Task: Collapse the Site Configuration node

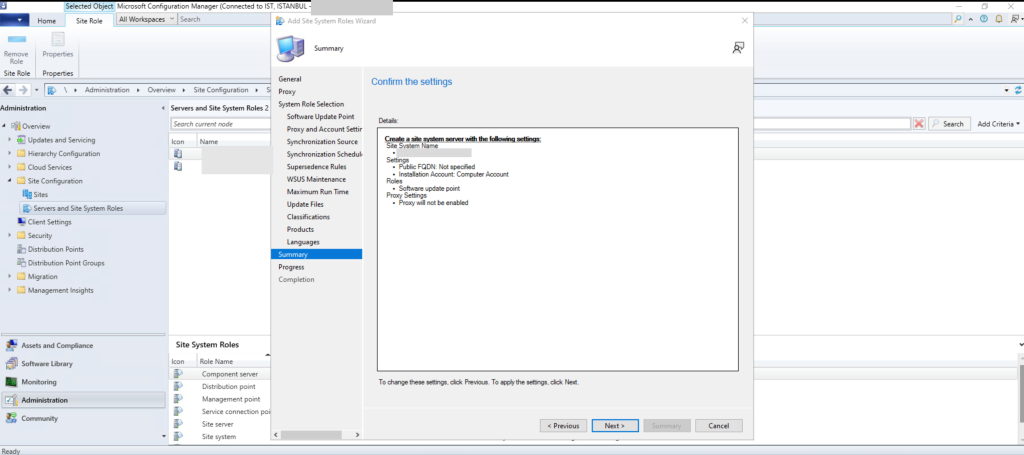Action: click(x=9, y=181)
